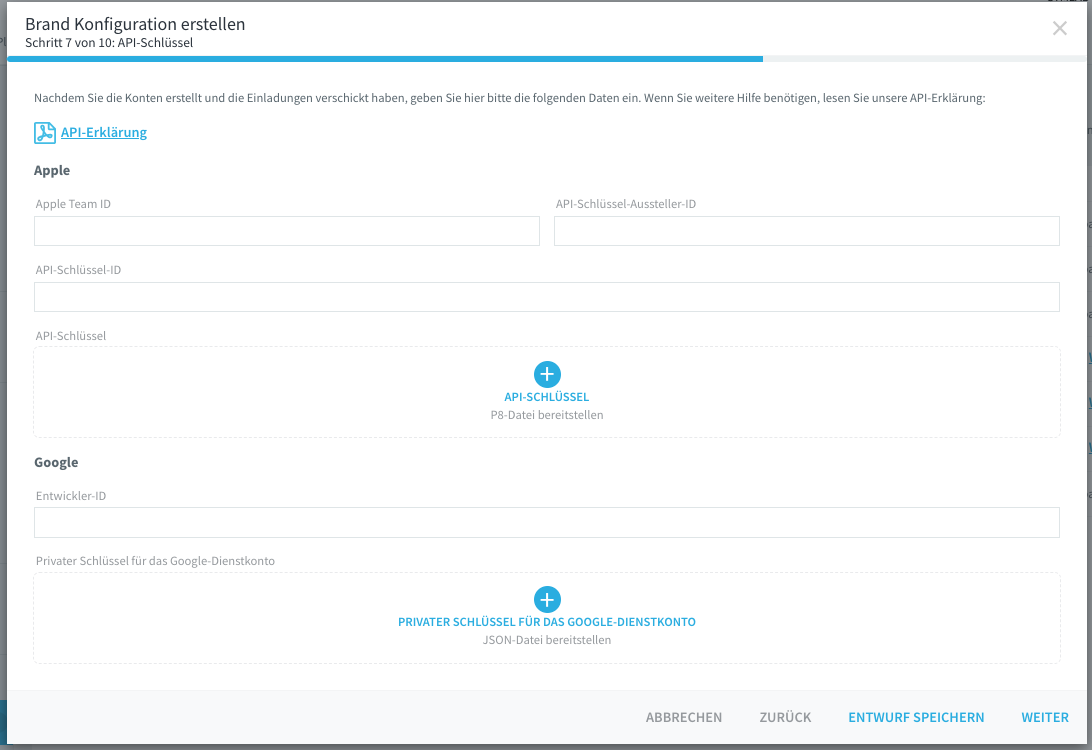Viewport: 1092px width, 750px height.
Task: Click 'Privater Schlüssel für das Google-Dienstkonto' field label
Action: (155, 561)
